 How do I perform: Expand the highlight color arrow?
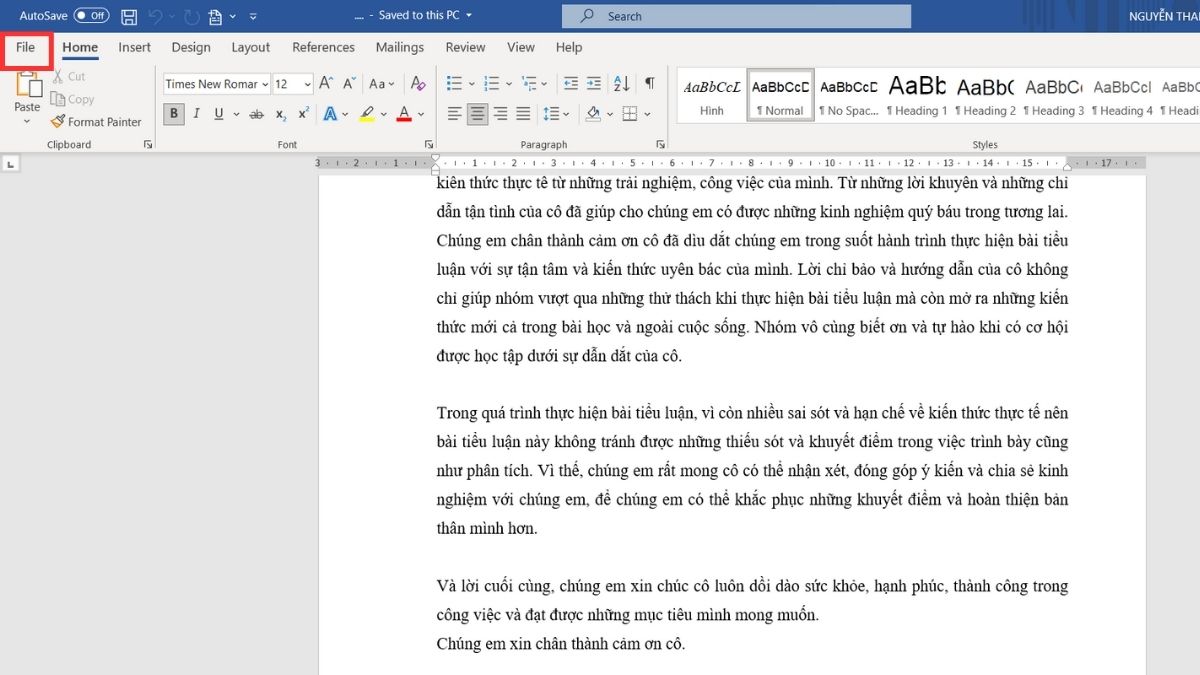[385, 114]
